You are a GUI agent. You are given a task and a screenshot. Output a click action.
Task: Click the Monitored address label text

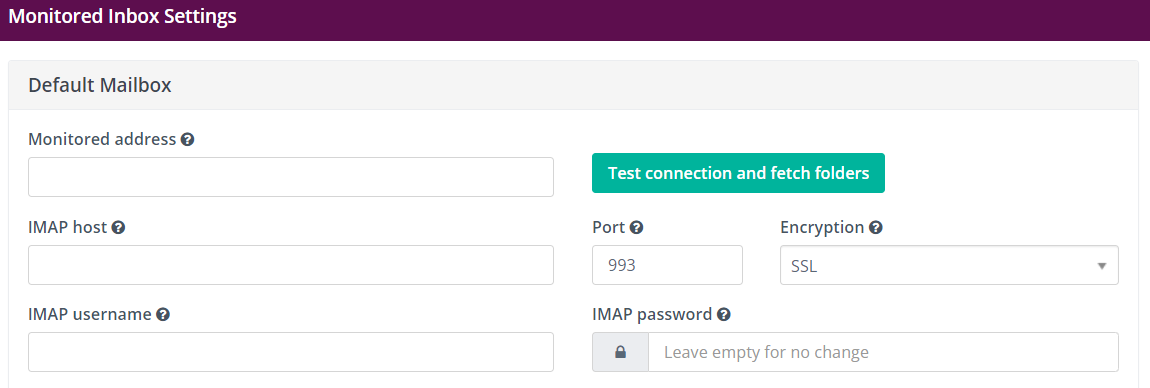(x=102, y=139)
